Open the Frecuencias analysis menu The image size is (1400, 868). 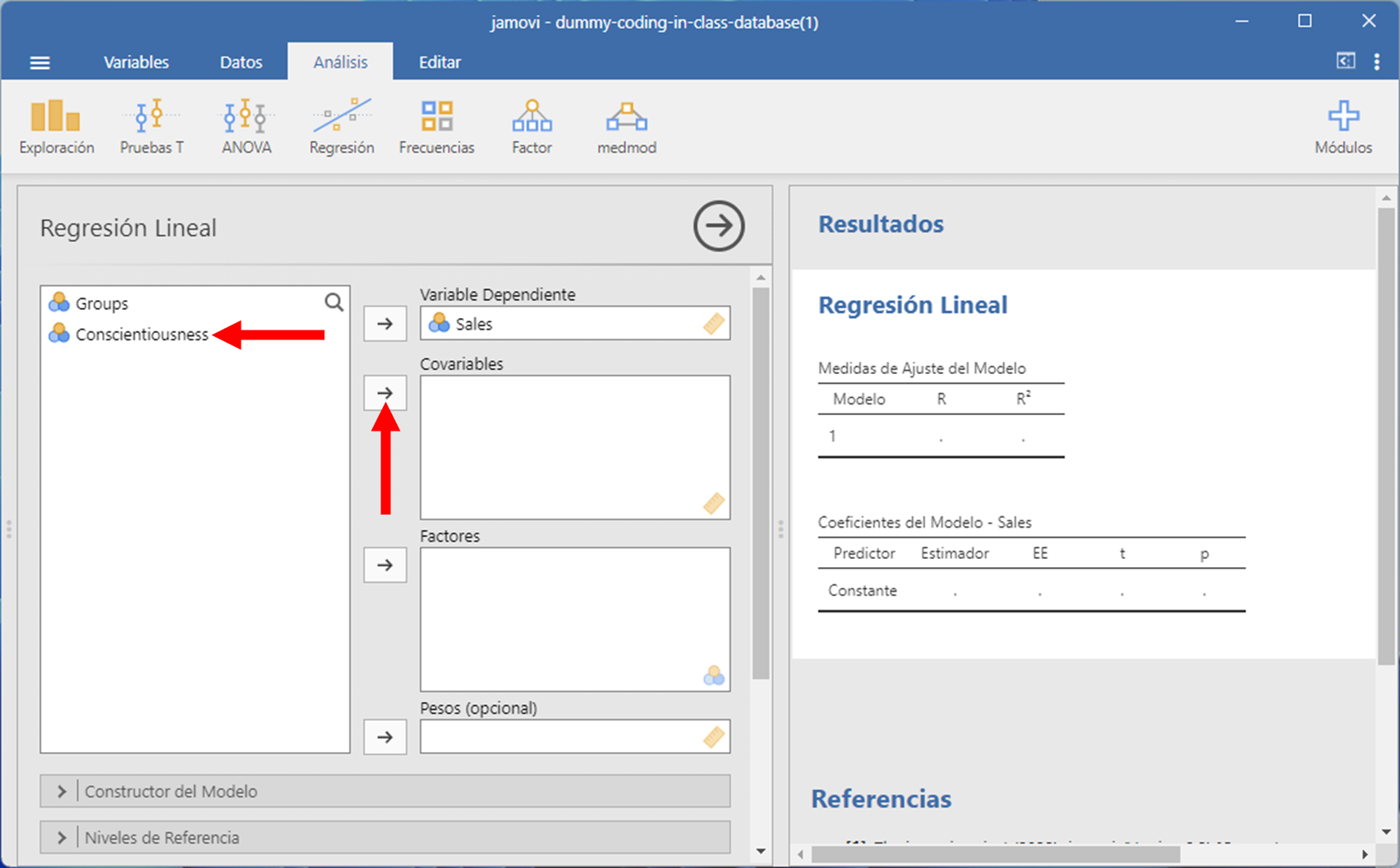click(x=436, y=127)
